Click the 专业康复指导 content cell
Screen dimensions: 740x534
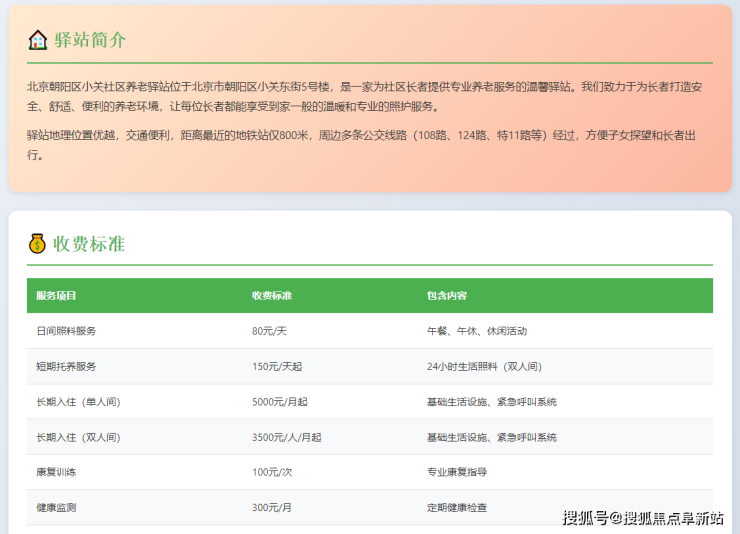tap(457, 472)
